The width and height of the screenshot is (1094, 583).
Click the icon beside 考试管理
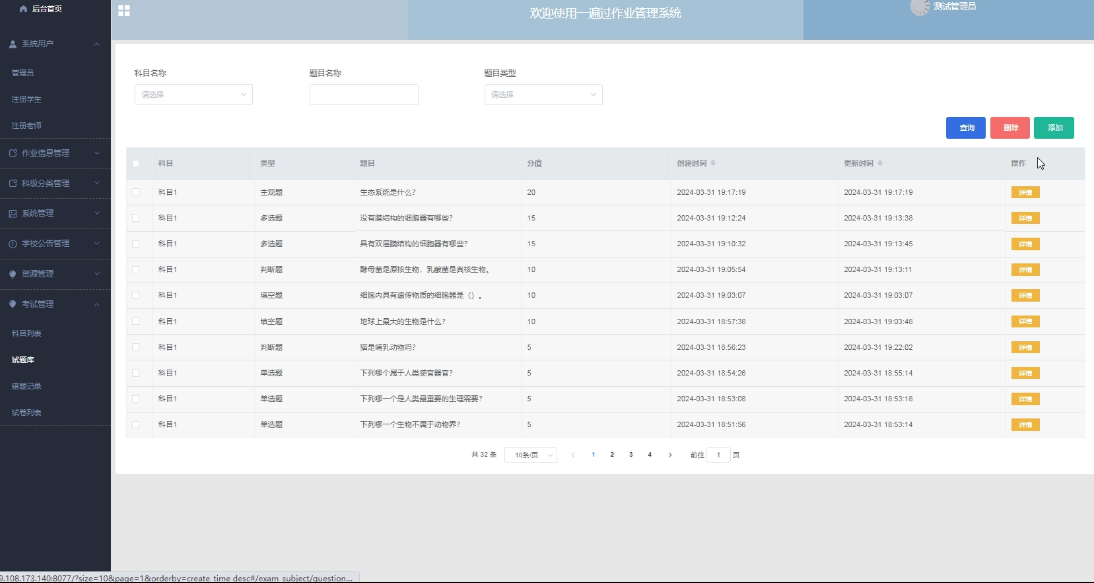click(x=13, y=304)
